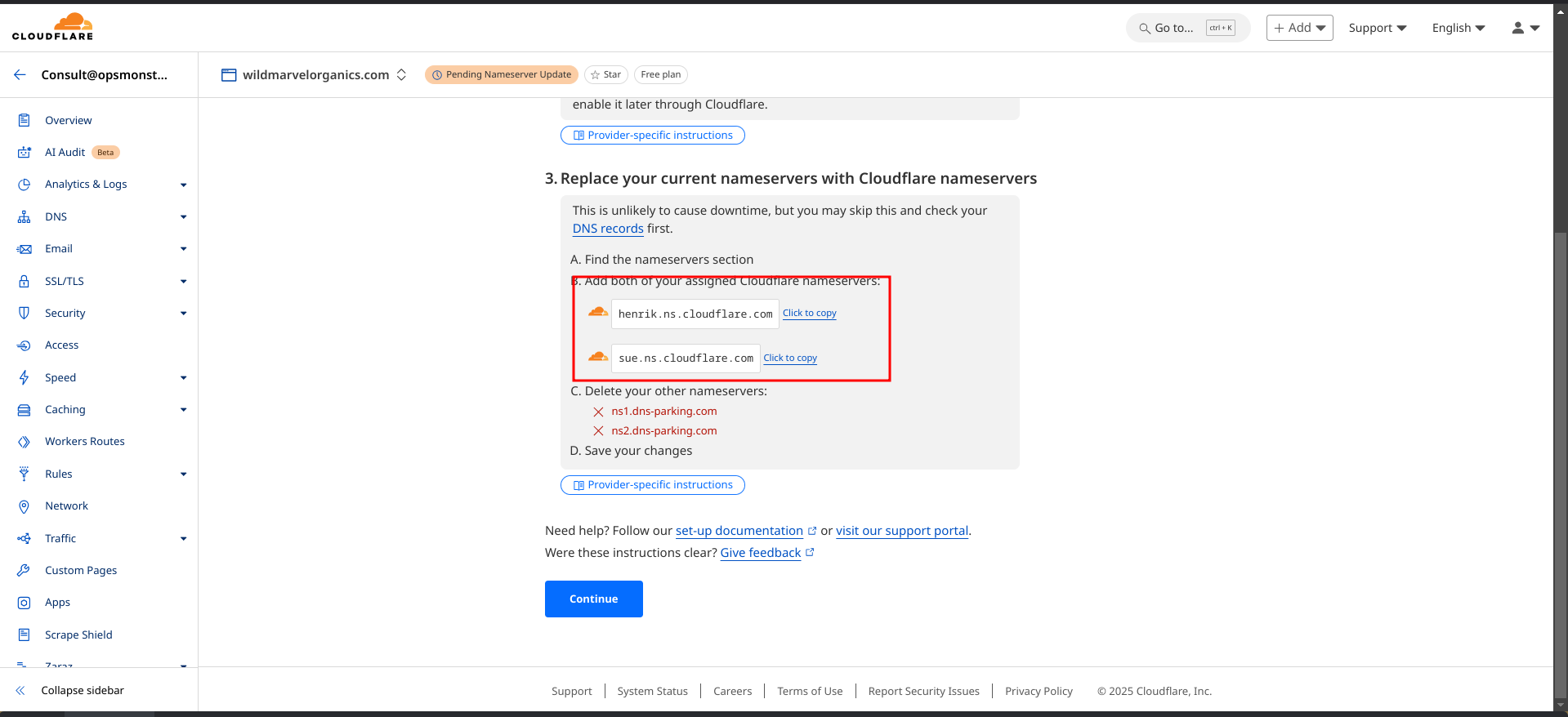The height and width of the screenshot is (717, 1568).
Task: Expand the Analytics & Logs section
Action: 183,185
